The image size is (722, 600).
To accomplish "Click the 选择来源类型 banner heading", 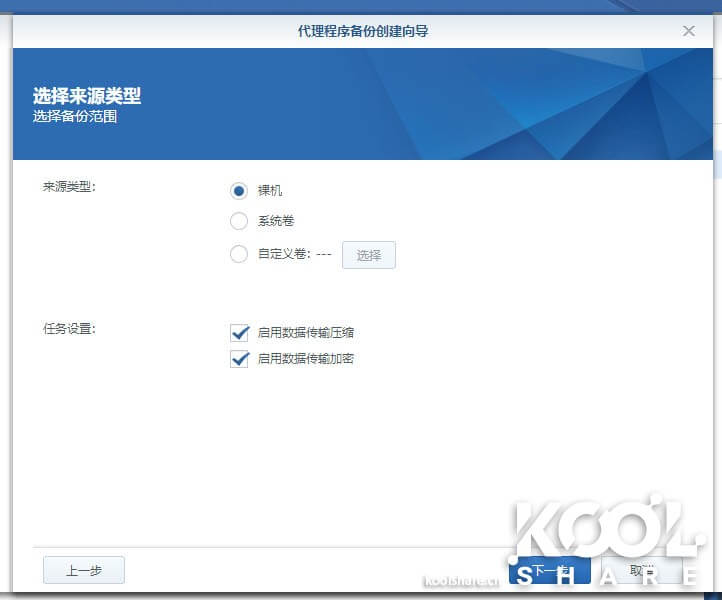I will [87, 96].
